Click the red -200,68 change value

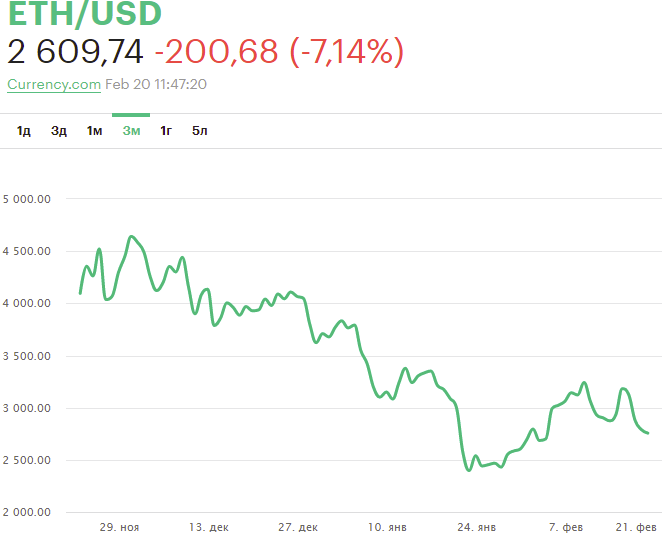pos(216,51)
